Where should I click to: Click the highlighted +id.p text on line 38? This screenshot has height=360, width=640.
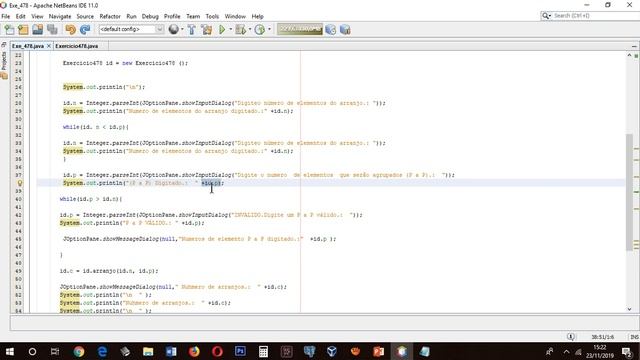pyautogui.click(x=211, y=183)
